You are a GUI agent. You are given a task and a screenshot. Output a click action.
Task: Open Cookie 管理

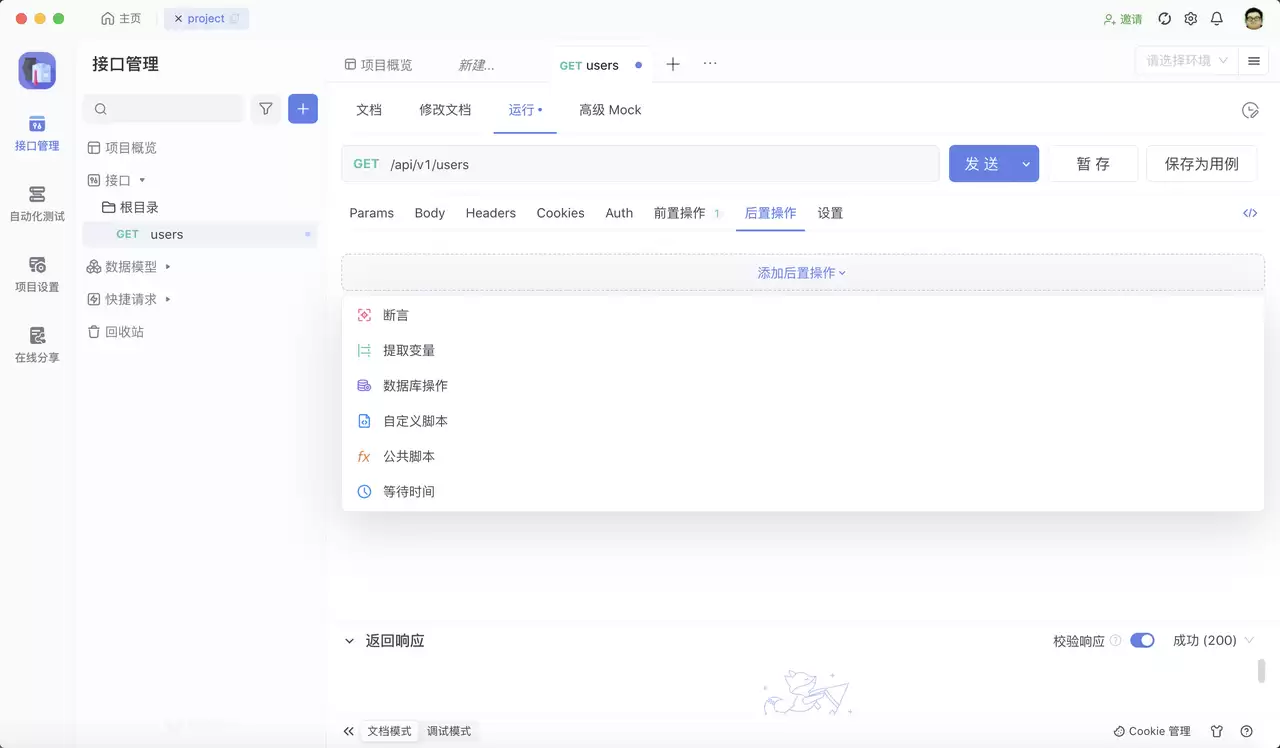pos(1152,731)
